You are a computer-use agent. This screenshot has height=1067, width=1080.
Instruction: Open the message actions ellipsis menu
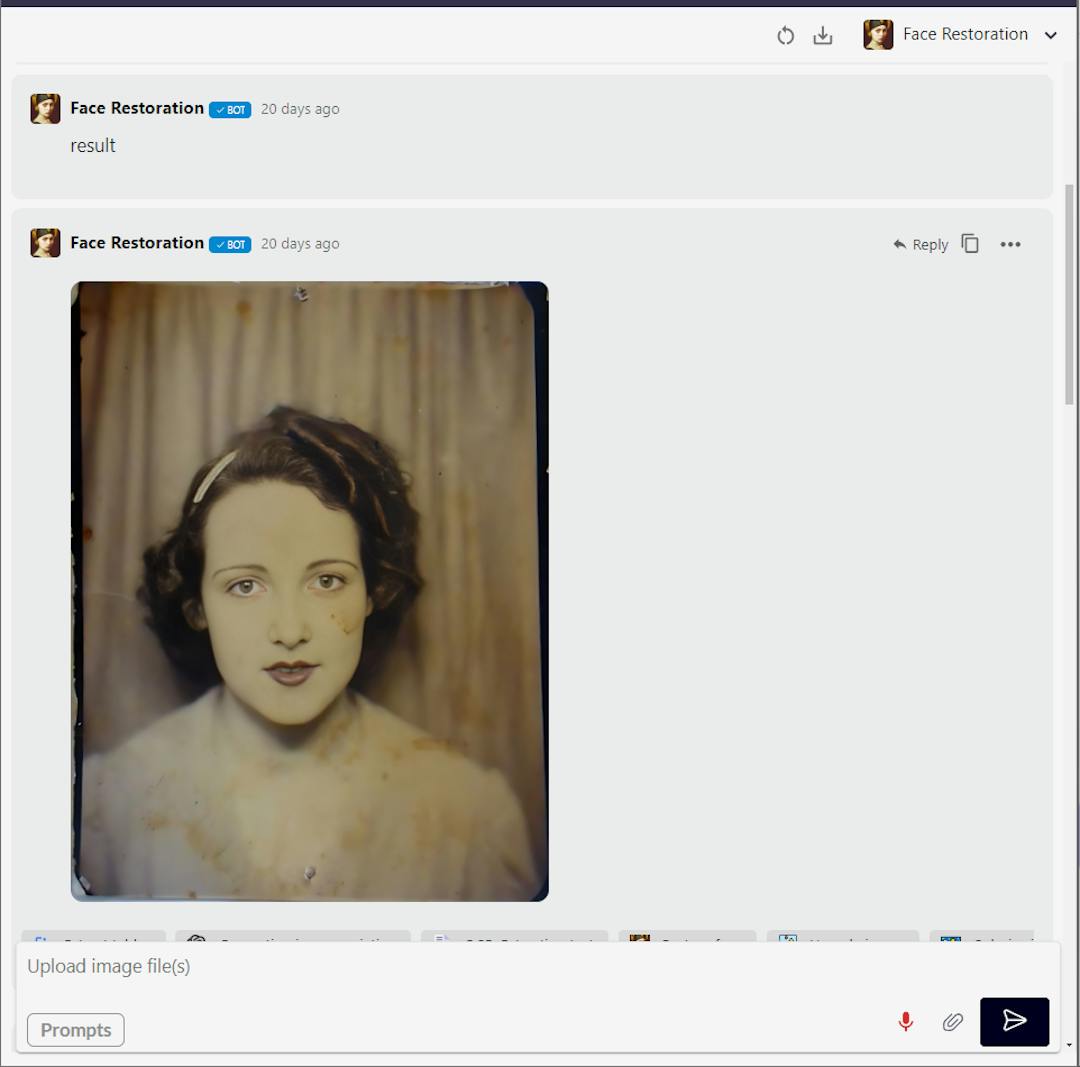tap(1011, 244)
